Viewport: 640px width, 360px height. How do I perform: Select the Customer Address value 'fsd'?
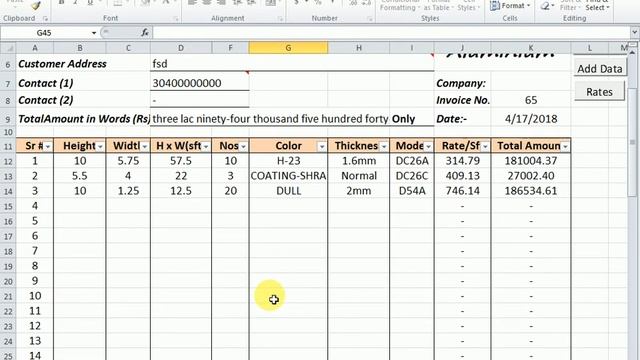tap(292, 64)
